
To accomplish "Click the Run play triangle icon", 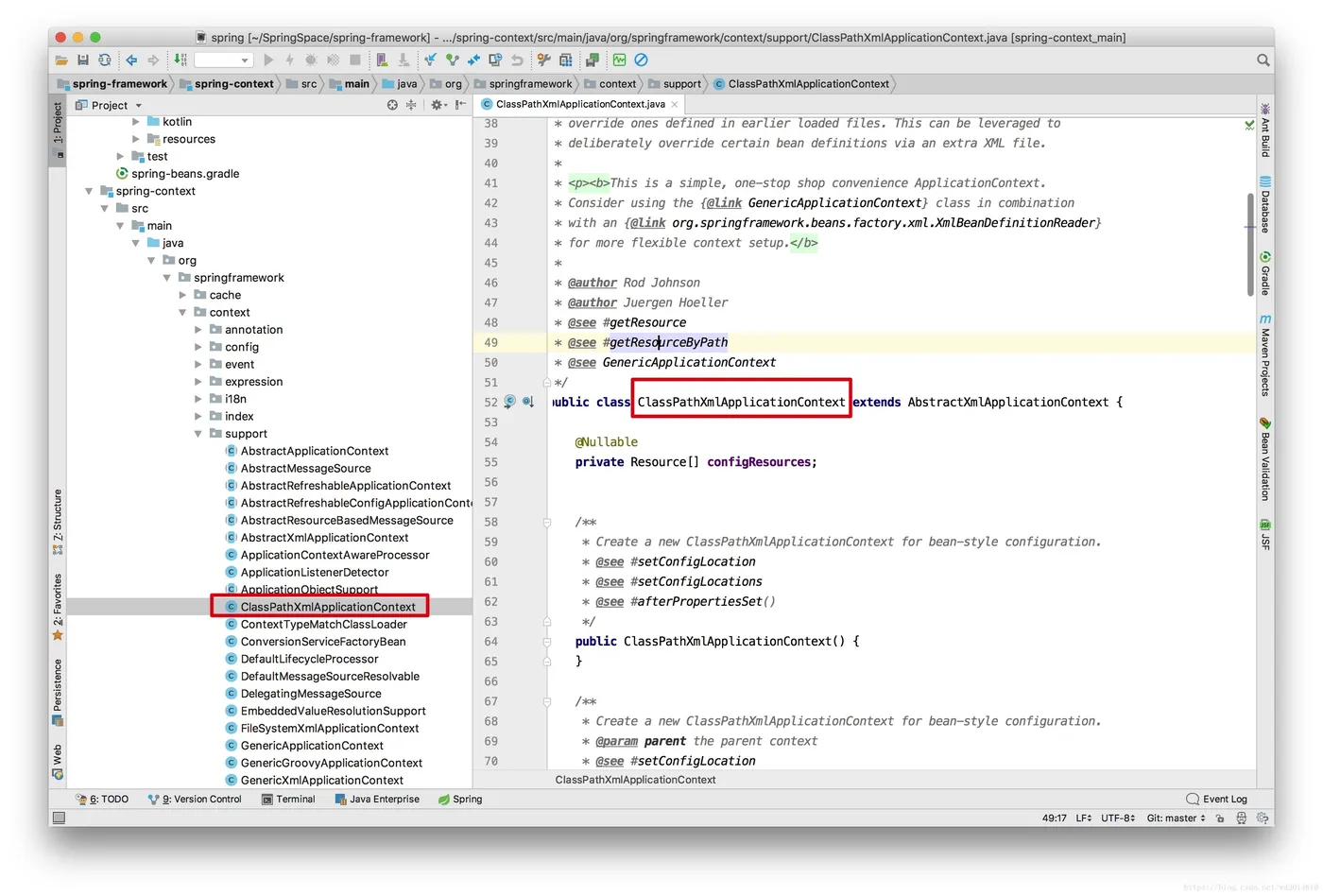I will pyautogui.click(x=268, y=60).
